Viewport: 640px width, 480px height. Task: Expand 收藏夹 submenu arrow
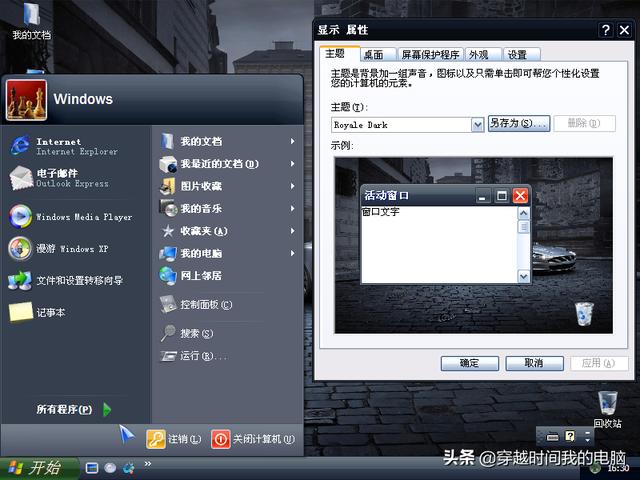(293, 231)
